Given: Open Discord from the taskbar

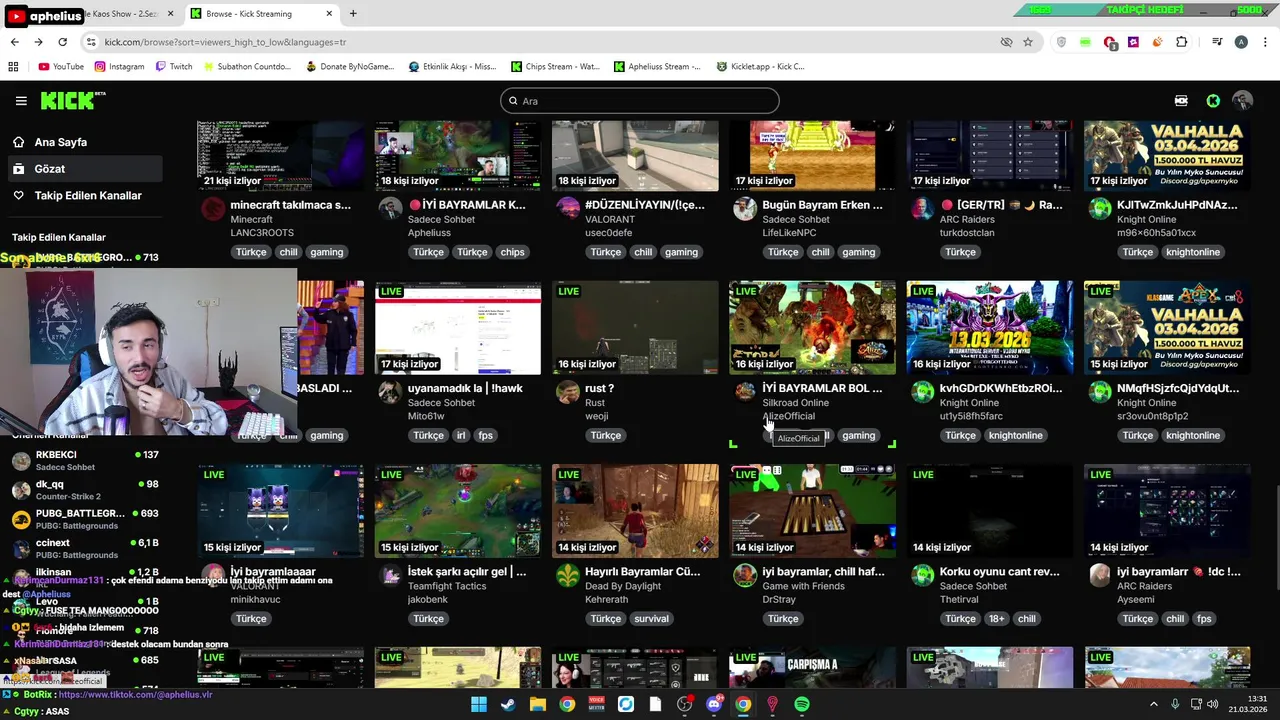Looking at the screenshot, I should [714, 704].
